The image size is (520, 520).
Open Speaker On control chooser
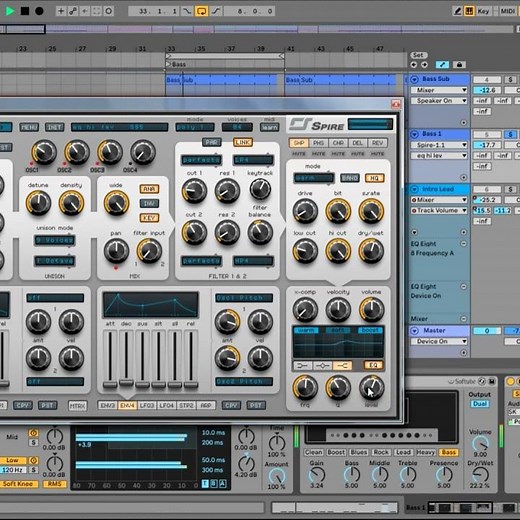(439, 101)
